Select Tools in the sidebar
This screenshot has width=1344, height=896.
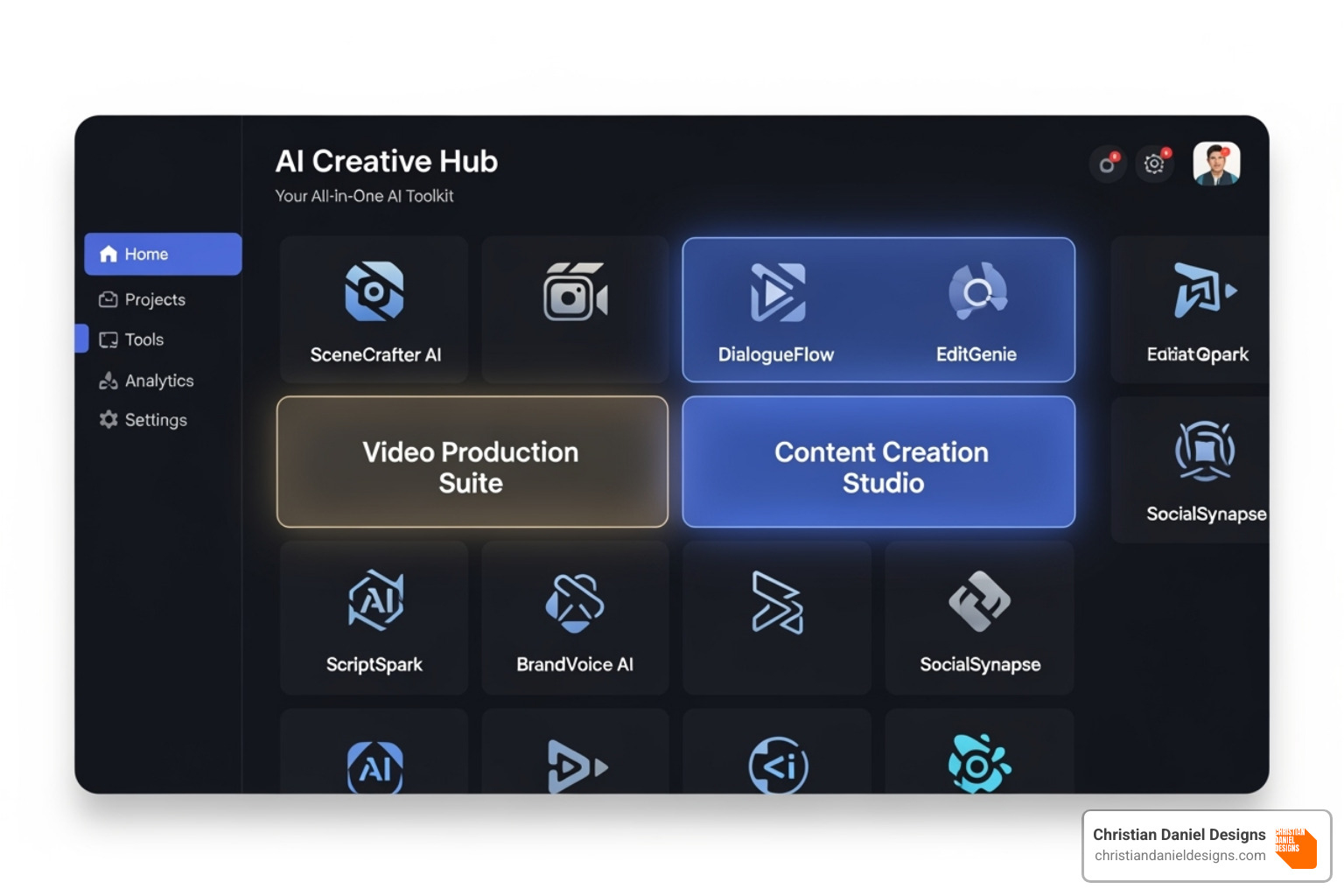pyautogui.click(x=143, y=339)
